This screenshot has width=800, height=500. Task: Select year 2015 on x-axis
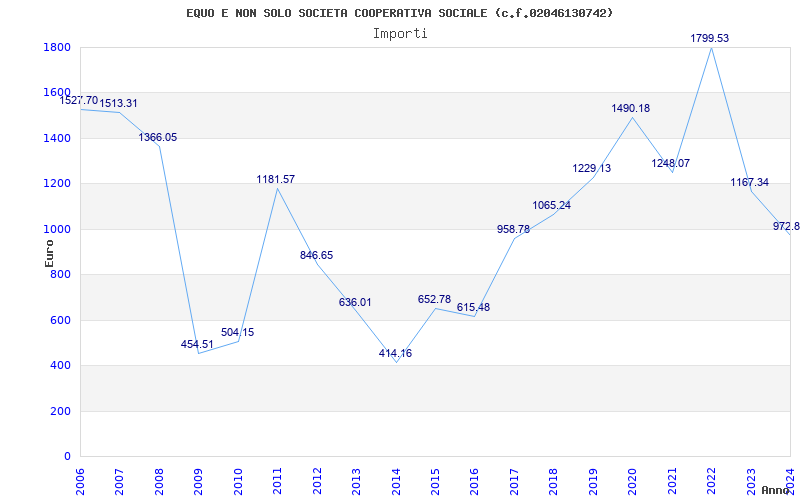click(435, 481)
